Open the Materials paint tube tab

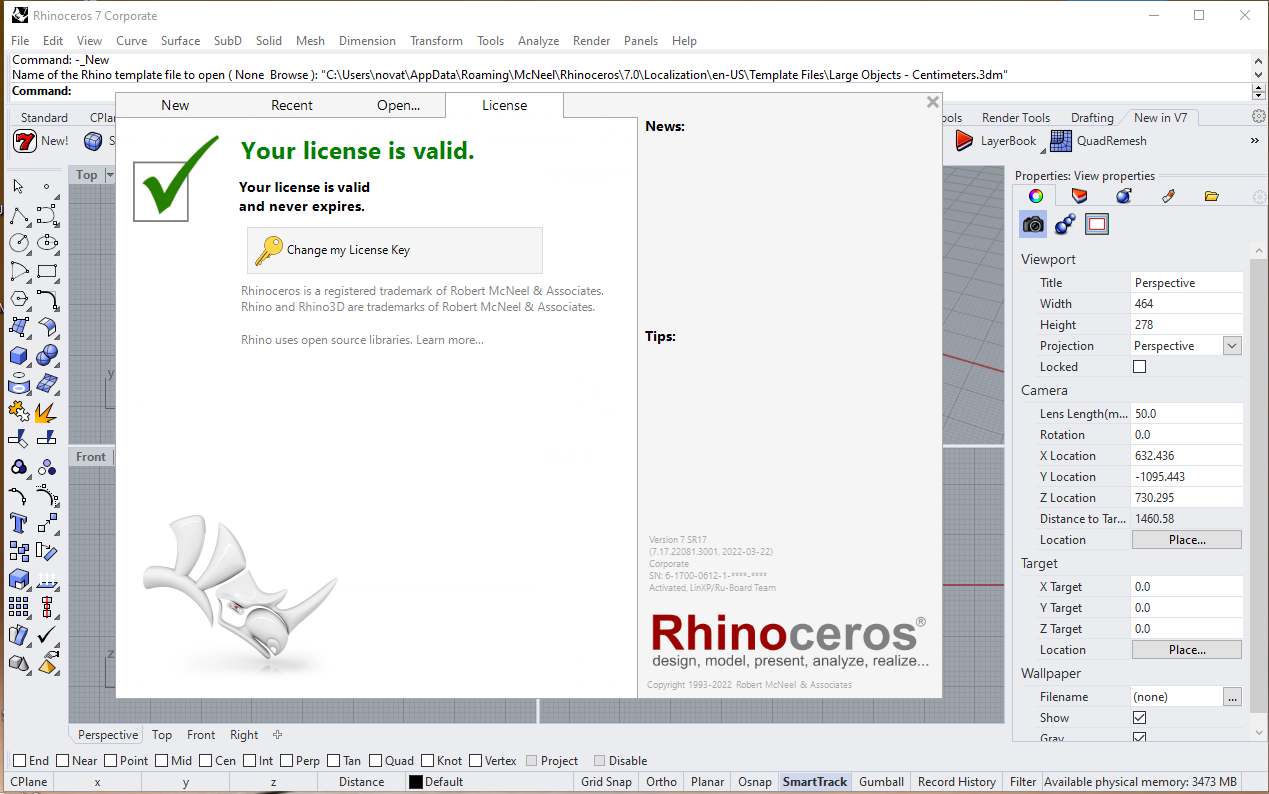[x=1168, y=196]
